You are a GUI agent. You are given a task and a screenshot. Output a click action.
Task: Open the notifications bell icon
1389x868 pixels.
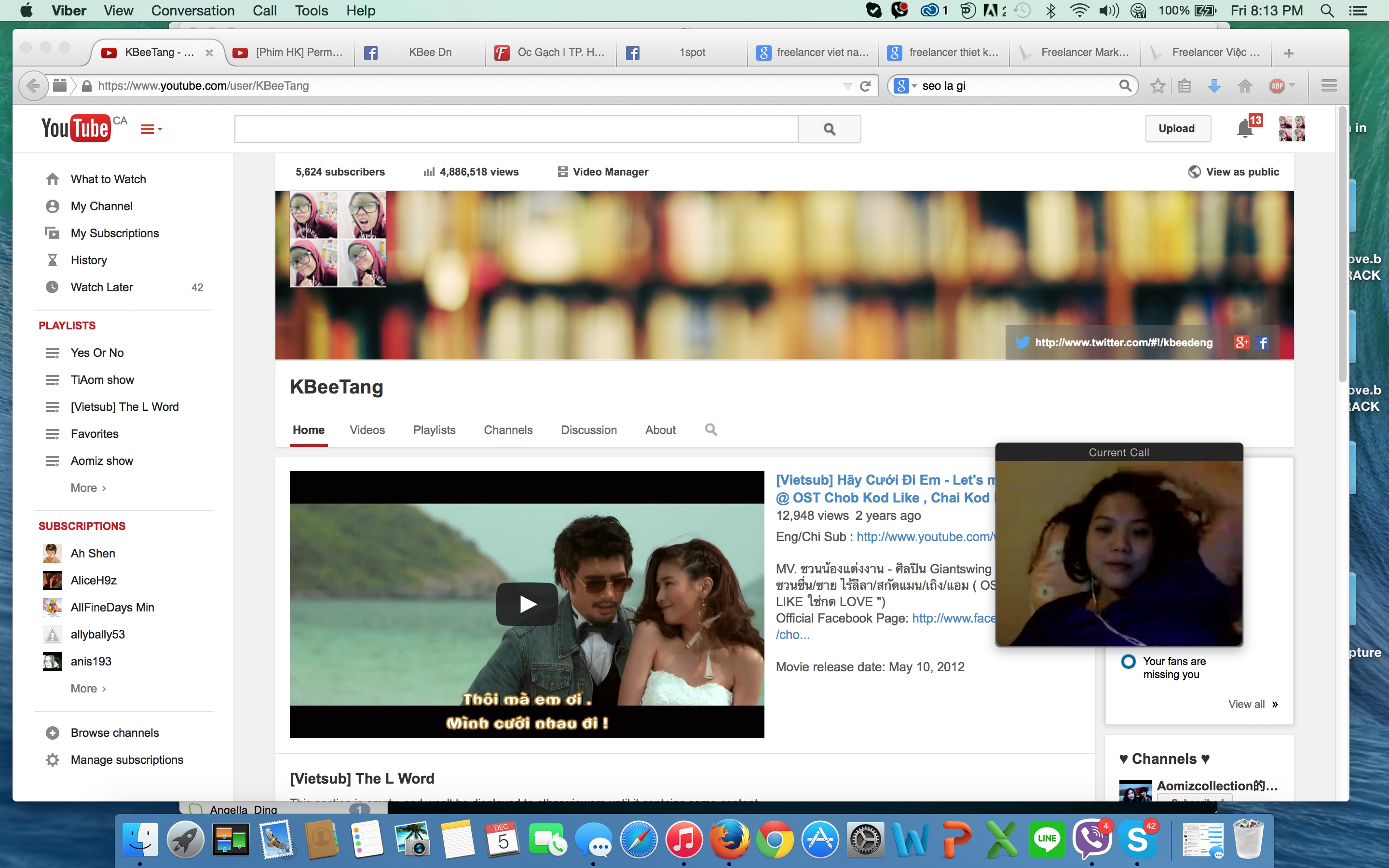(1245, 128)
